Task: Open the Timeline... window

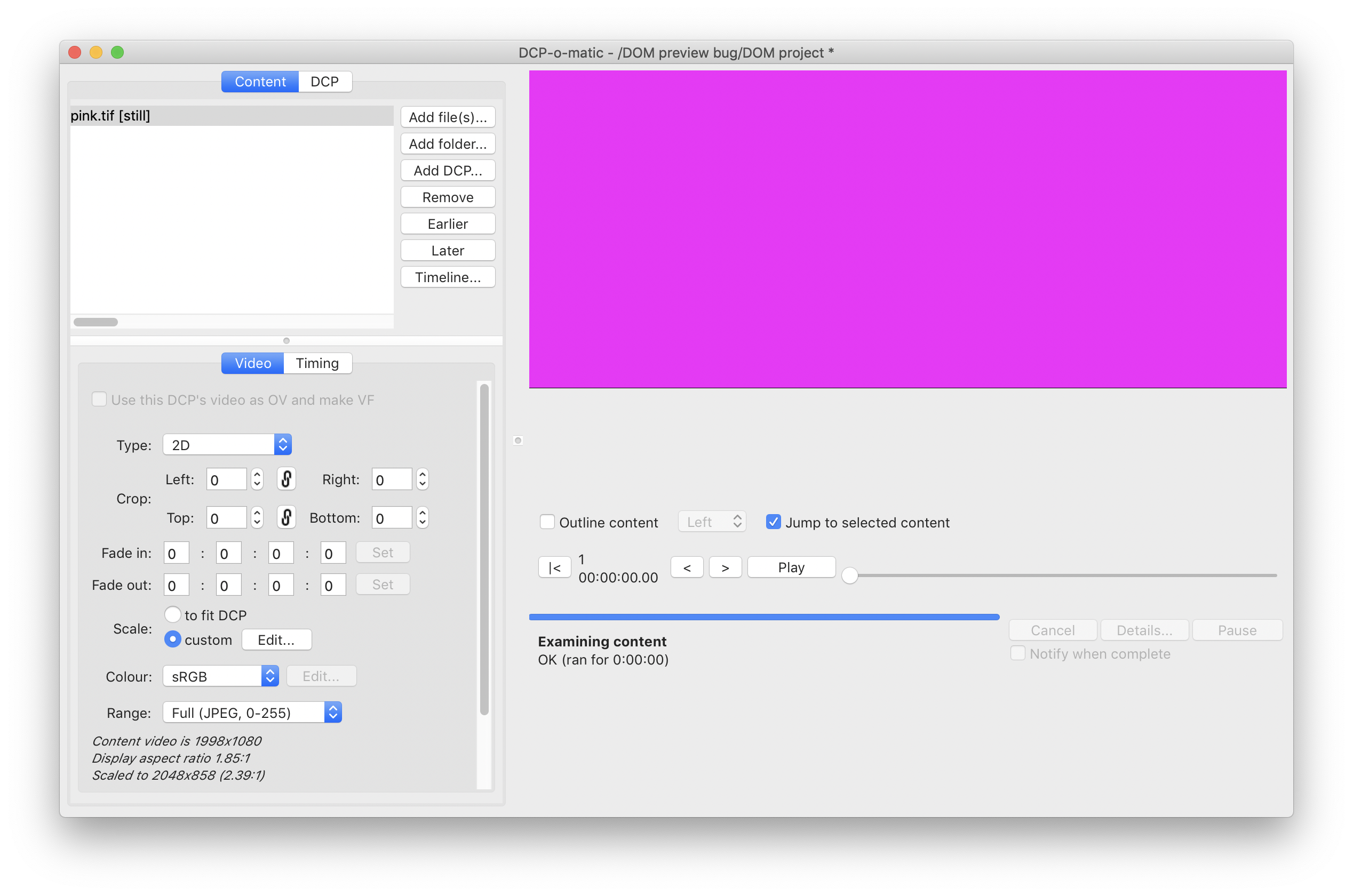Action: (448, 277)
